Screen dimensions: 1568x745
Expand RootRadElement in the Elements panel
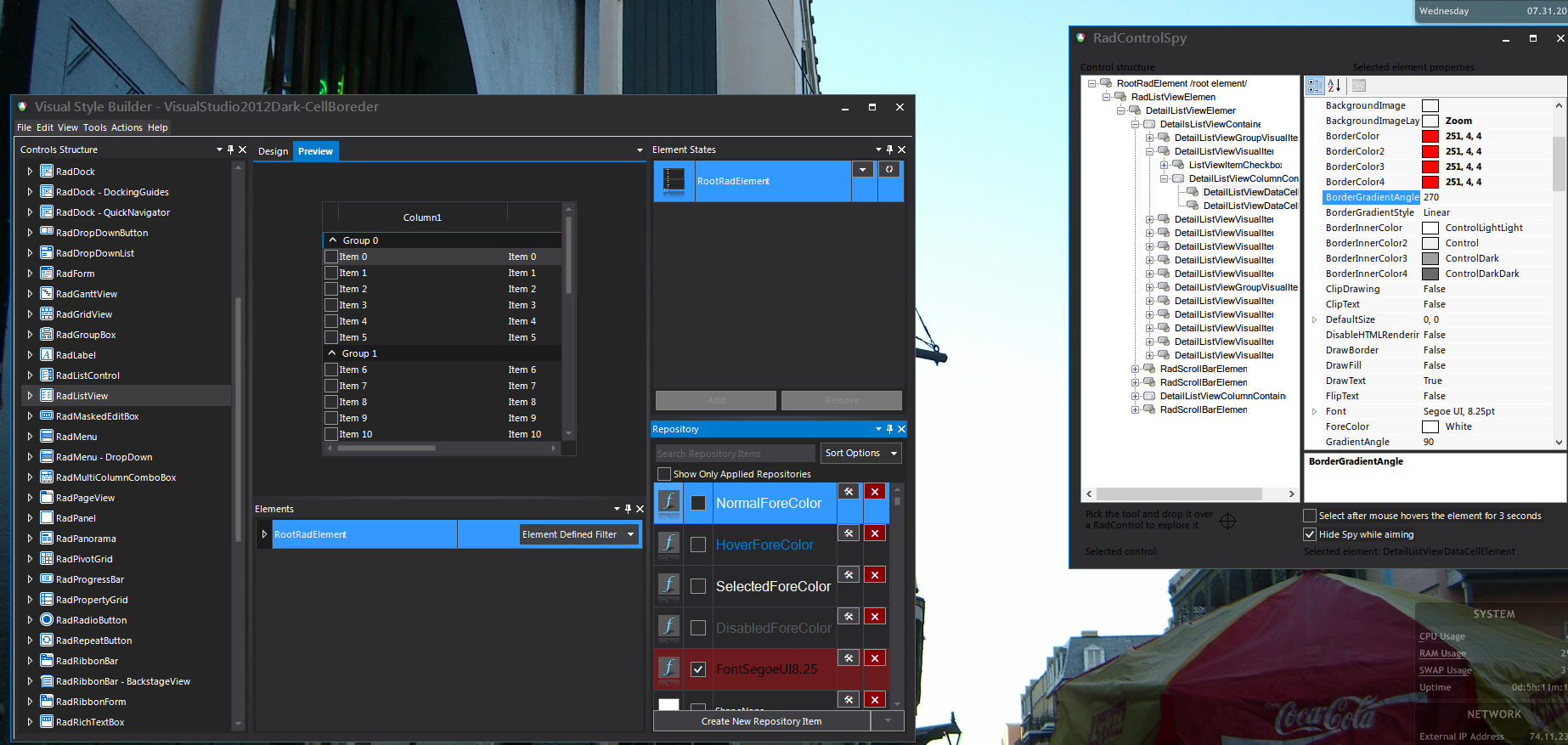click(x=264, y=534)
